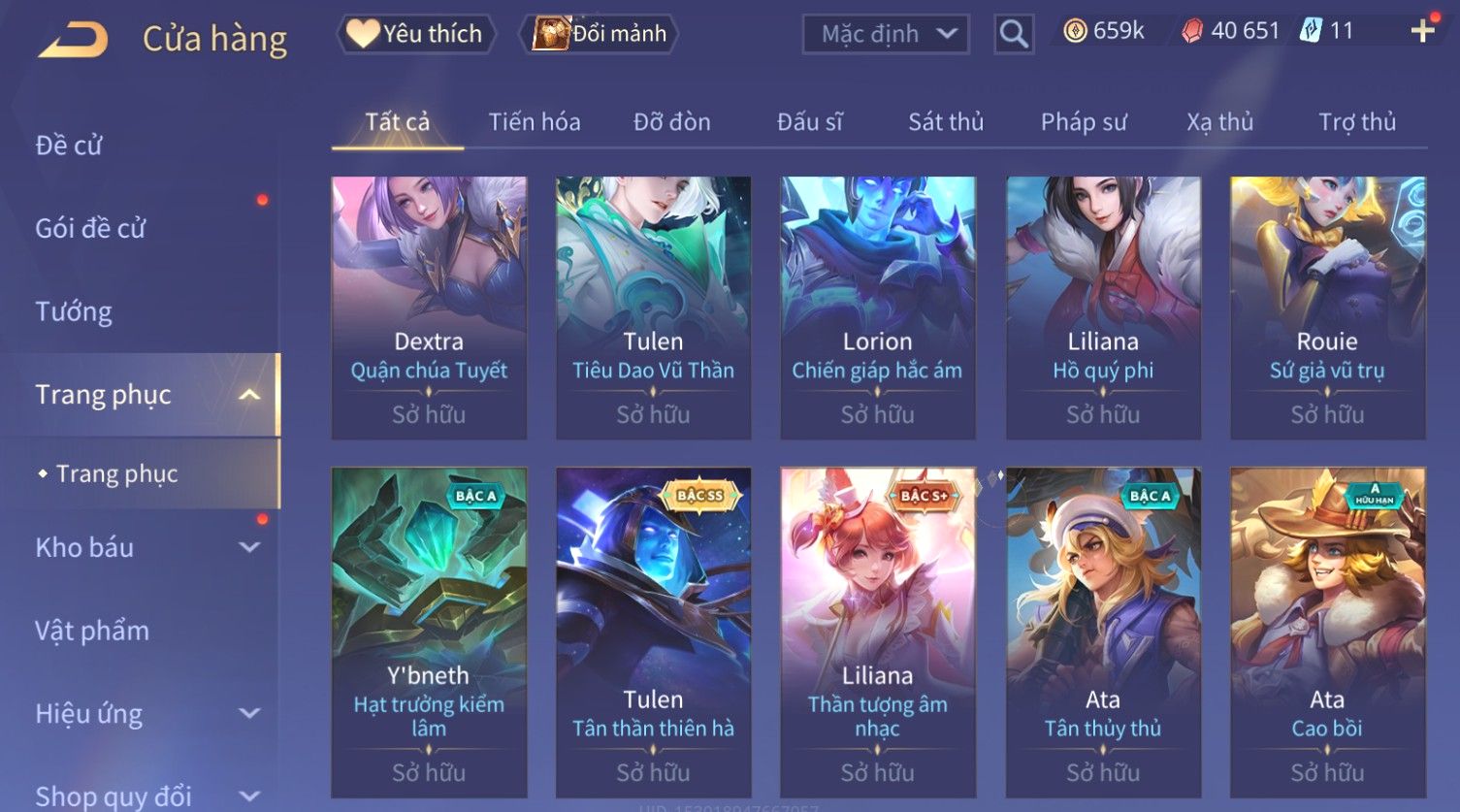The image size is (1460, 812).
Task: Switch to the Pháp sư tab
Action: (1084, 122)
